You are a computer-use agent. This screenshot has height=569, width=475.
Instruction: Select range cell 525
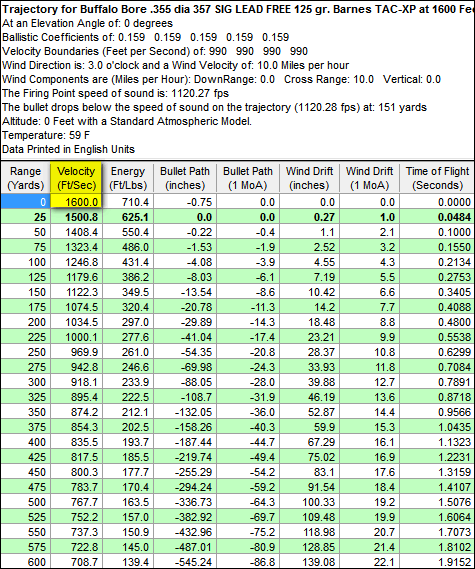tap(25, 517)
